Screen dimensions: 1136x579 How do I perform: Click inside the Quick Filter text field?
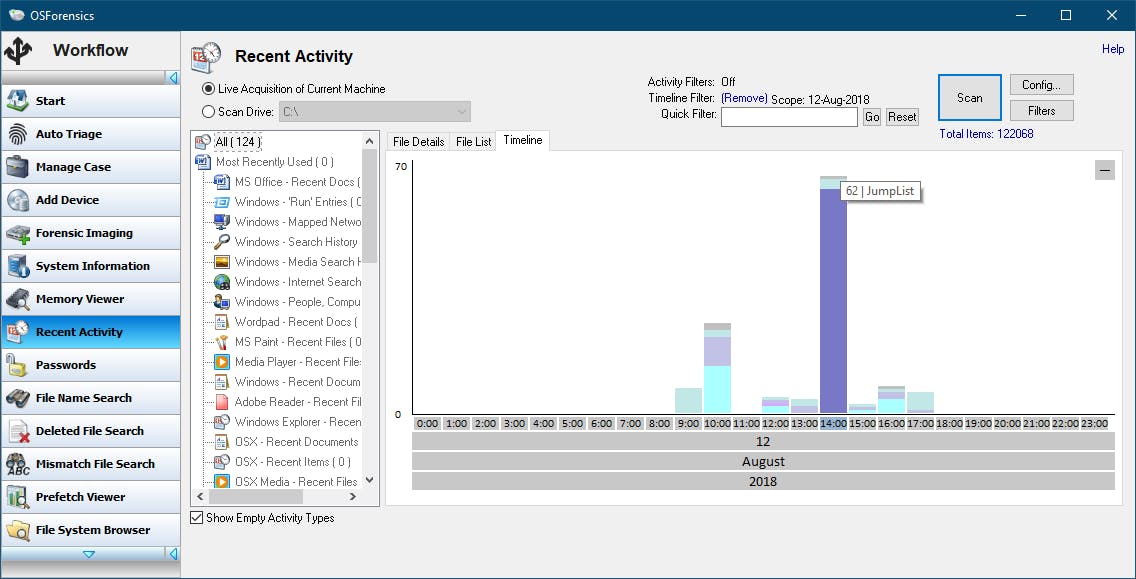coord(789,117)
